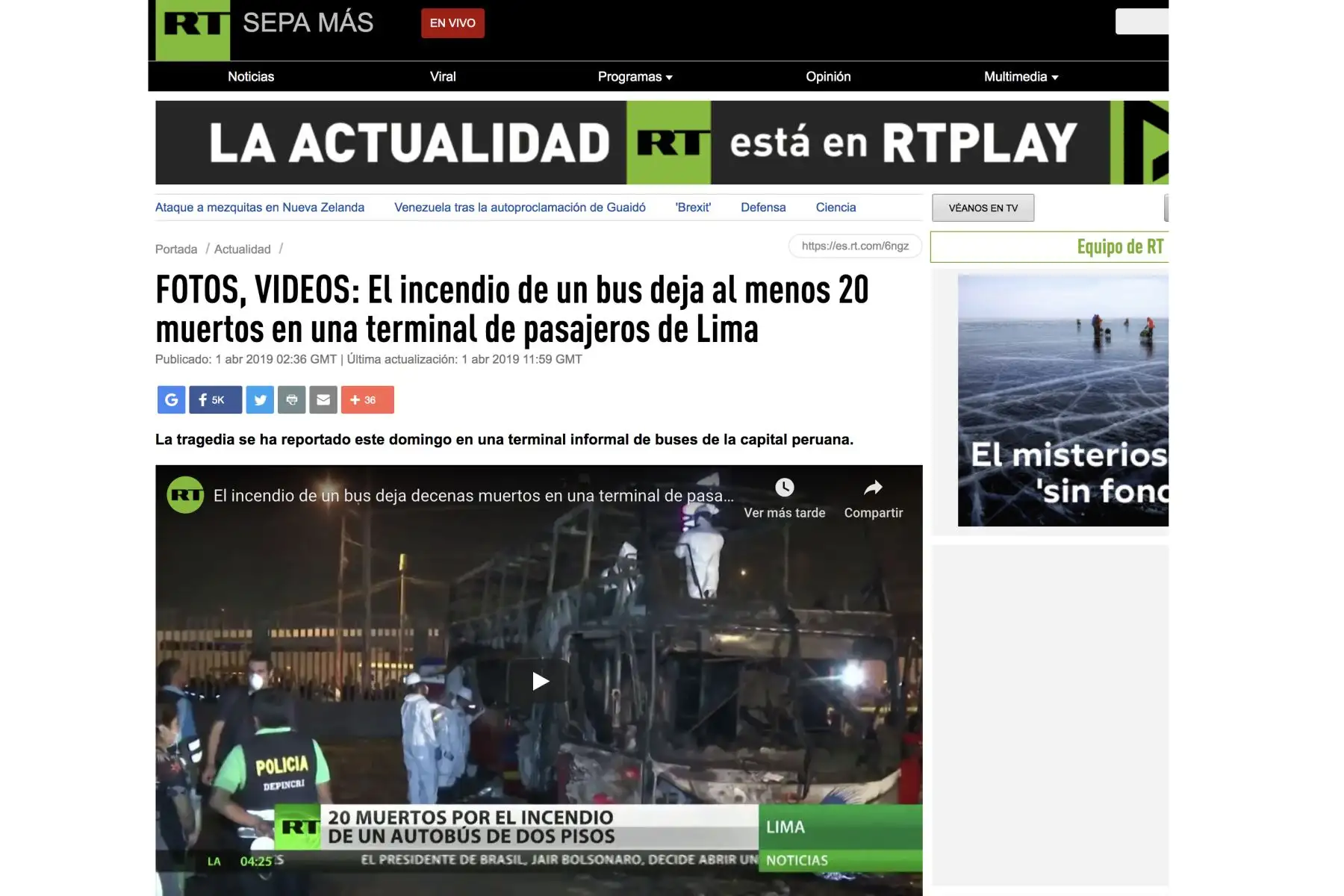Screen dimensions: 1344x896
Task: Open more sharing options (+36)
Action: 367,399
